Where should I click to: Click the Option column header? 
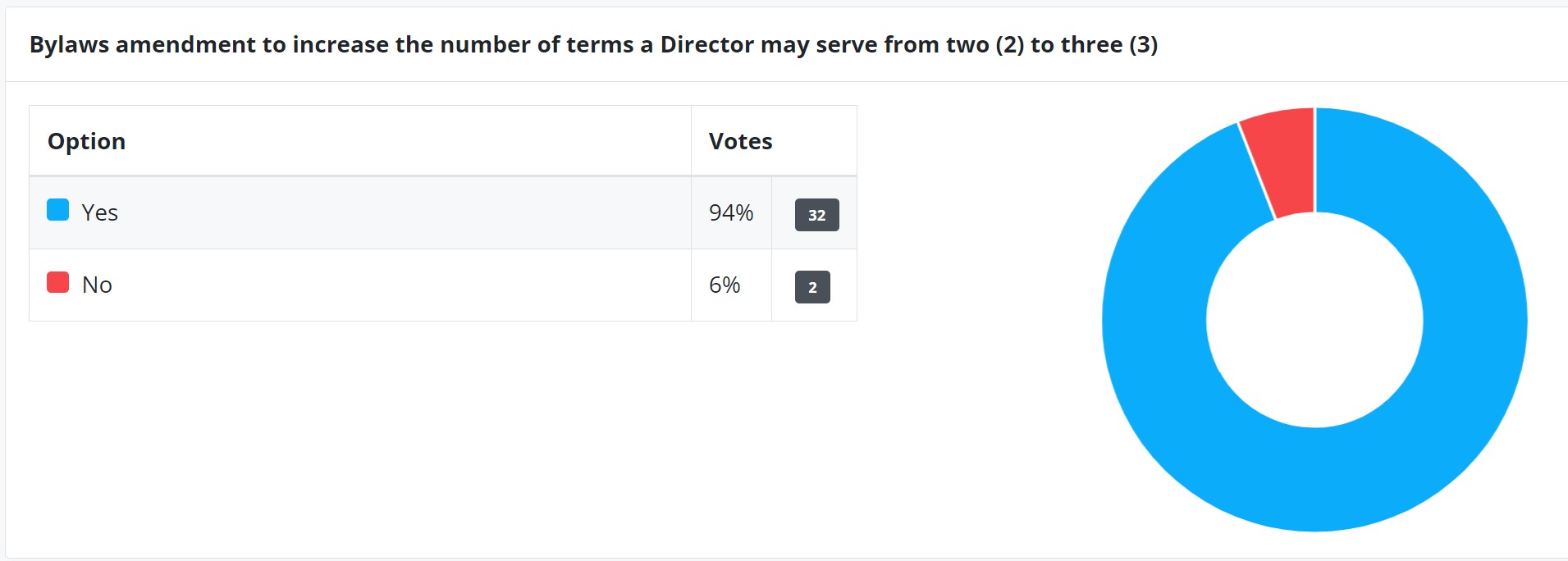coord(86,141)
